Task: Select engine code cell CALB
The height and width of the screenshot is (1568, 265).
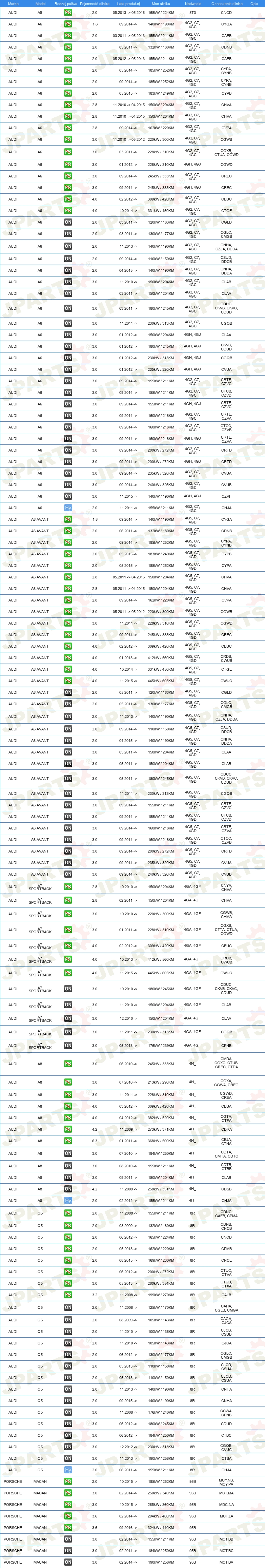Action: 227,1295
